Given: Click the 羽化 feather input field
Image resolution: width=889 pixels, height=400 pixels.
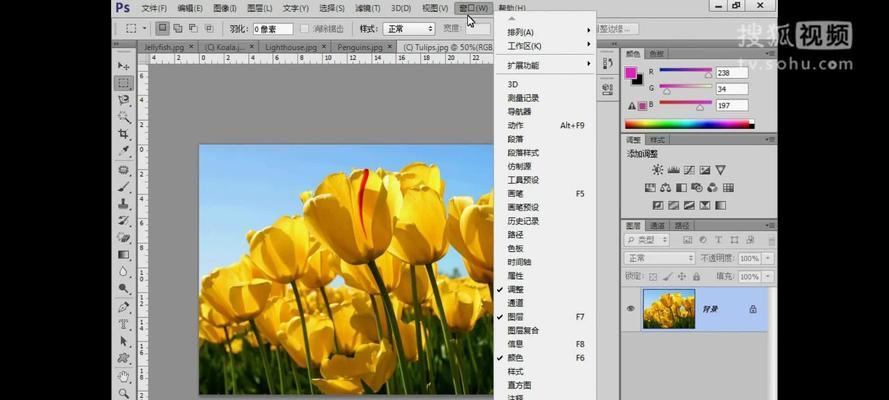Looking at the screenshot, I should pos(273,29).
